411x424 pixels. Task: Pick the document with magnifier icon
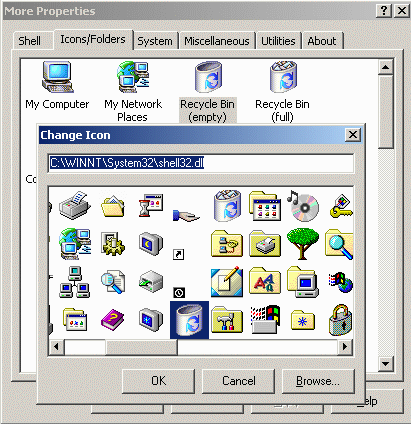point(113,282)
